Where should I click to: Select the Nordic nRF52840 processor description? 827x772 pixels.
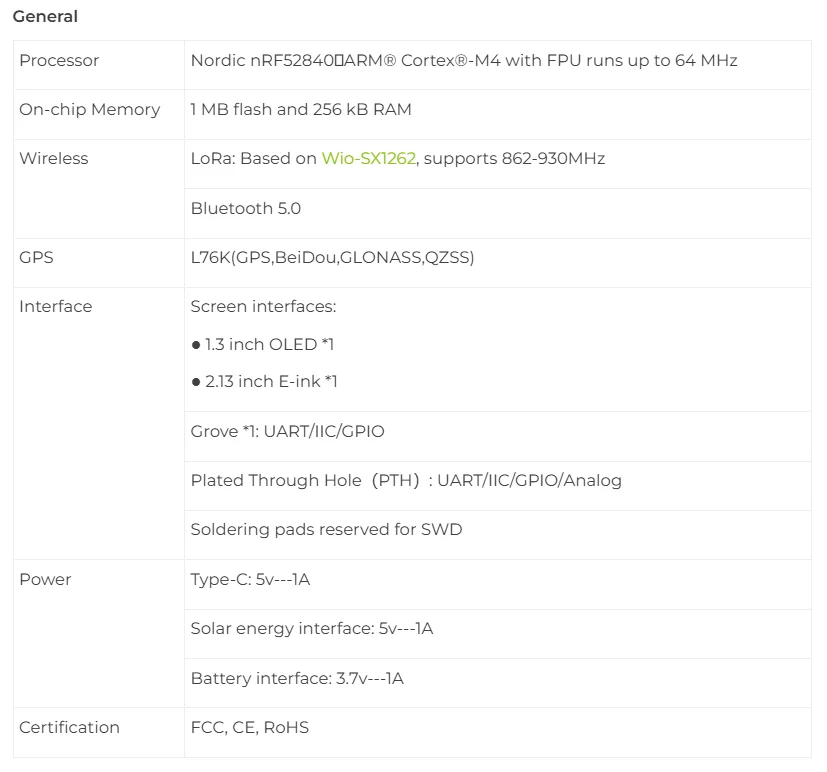464,61
